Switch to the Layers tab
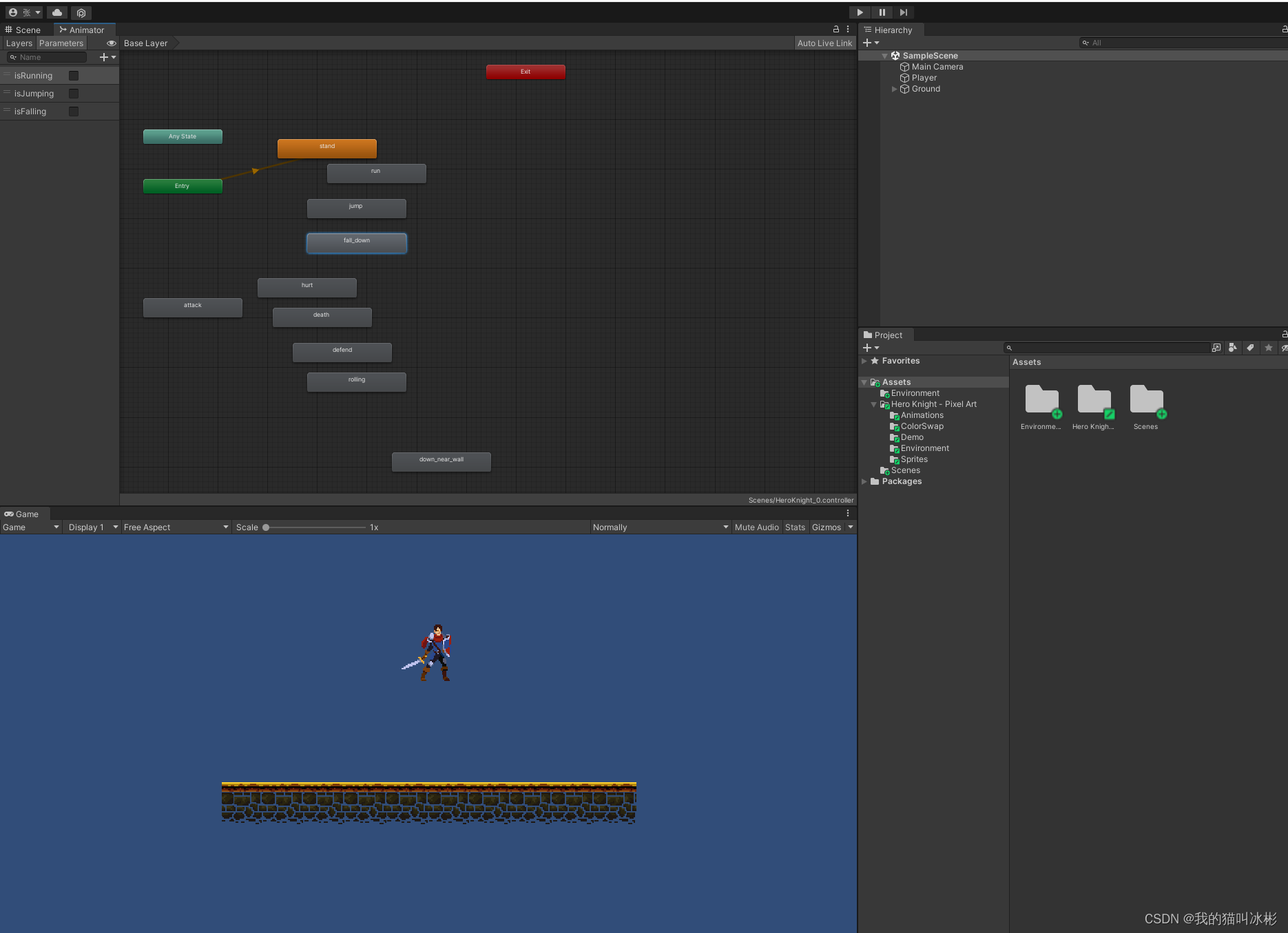Viewport: 1288px width, 933px height. (x=19, y=43)
